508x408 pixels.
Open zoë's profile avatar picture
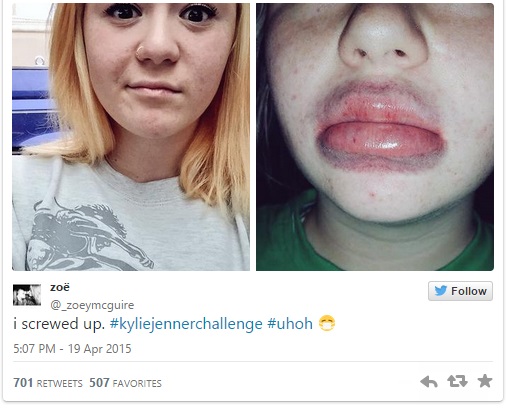tap(27, 295)
